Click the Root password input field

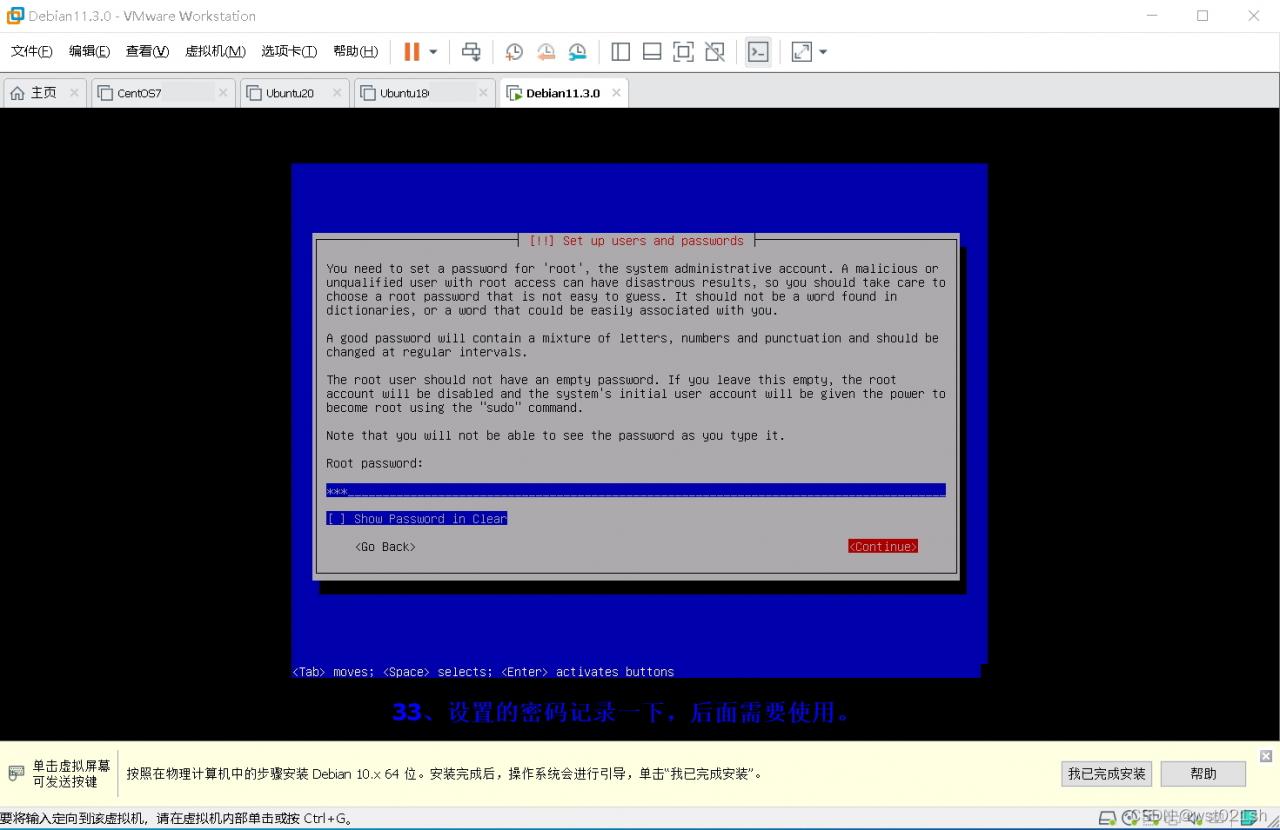(x=636, y=491)
